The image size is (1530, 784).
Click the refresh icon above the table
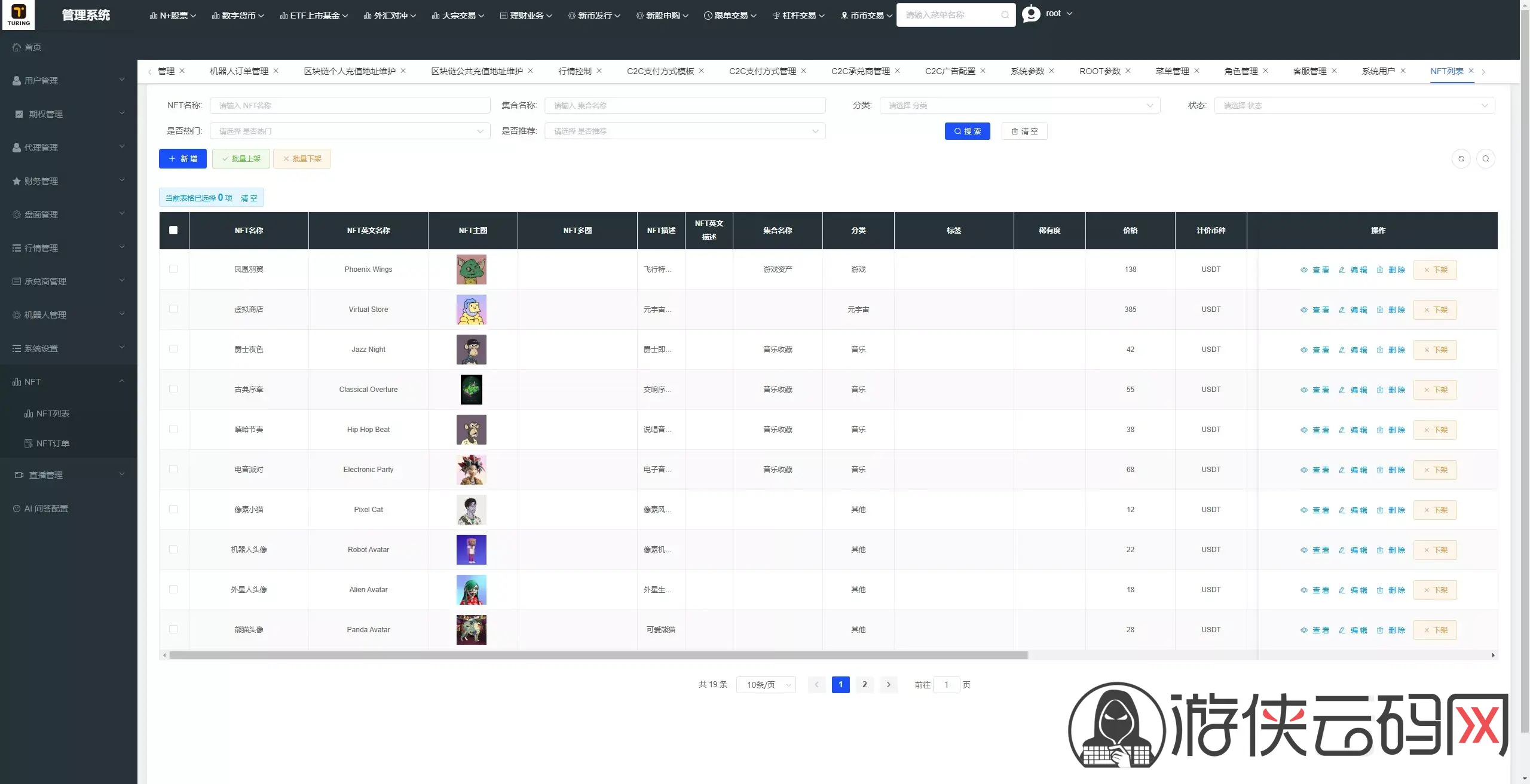(1461, 158)
